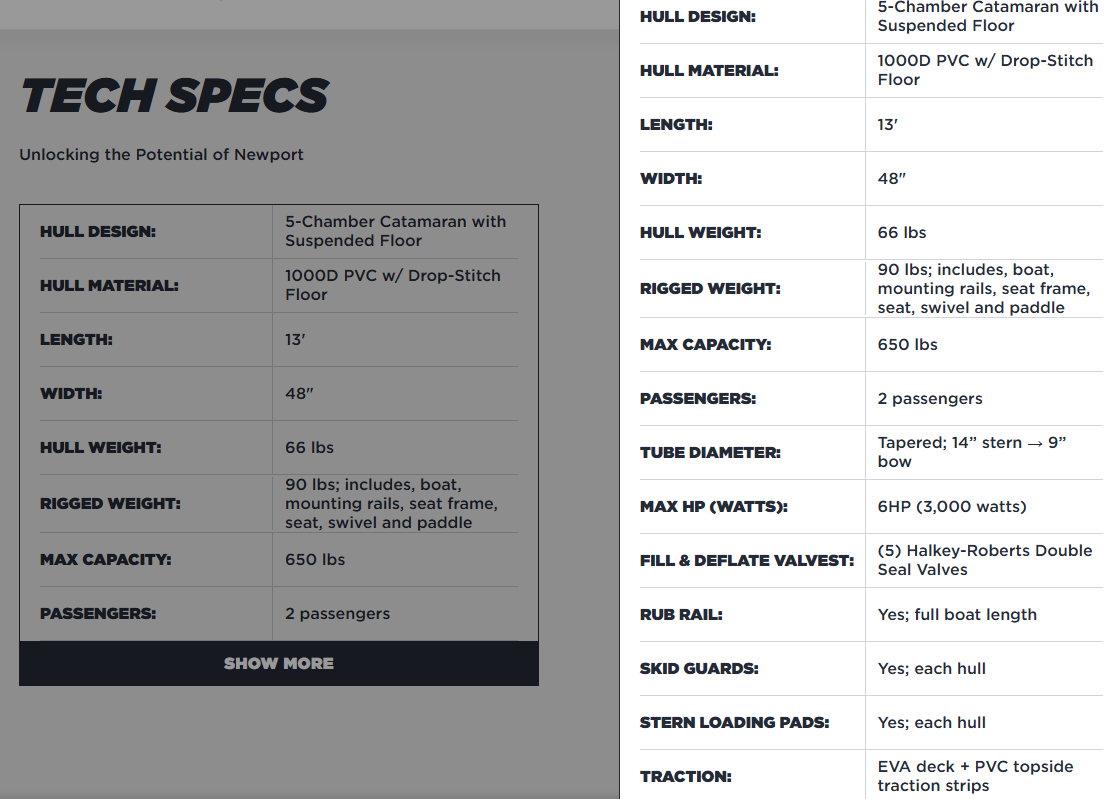Select the EVA deck traction strips value
This screenshot has width=1115, height=799.
(975, 776)
